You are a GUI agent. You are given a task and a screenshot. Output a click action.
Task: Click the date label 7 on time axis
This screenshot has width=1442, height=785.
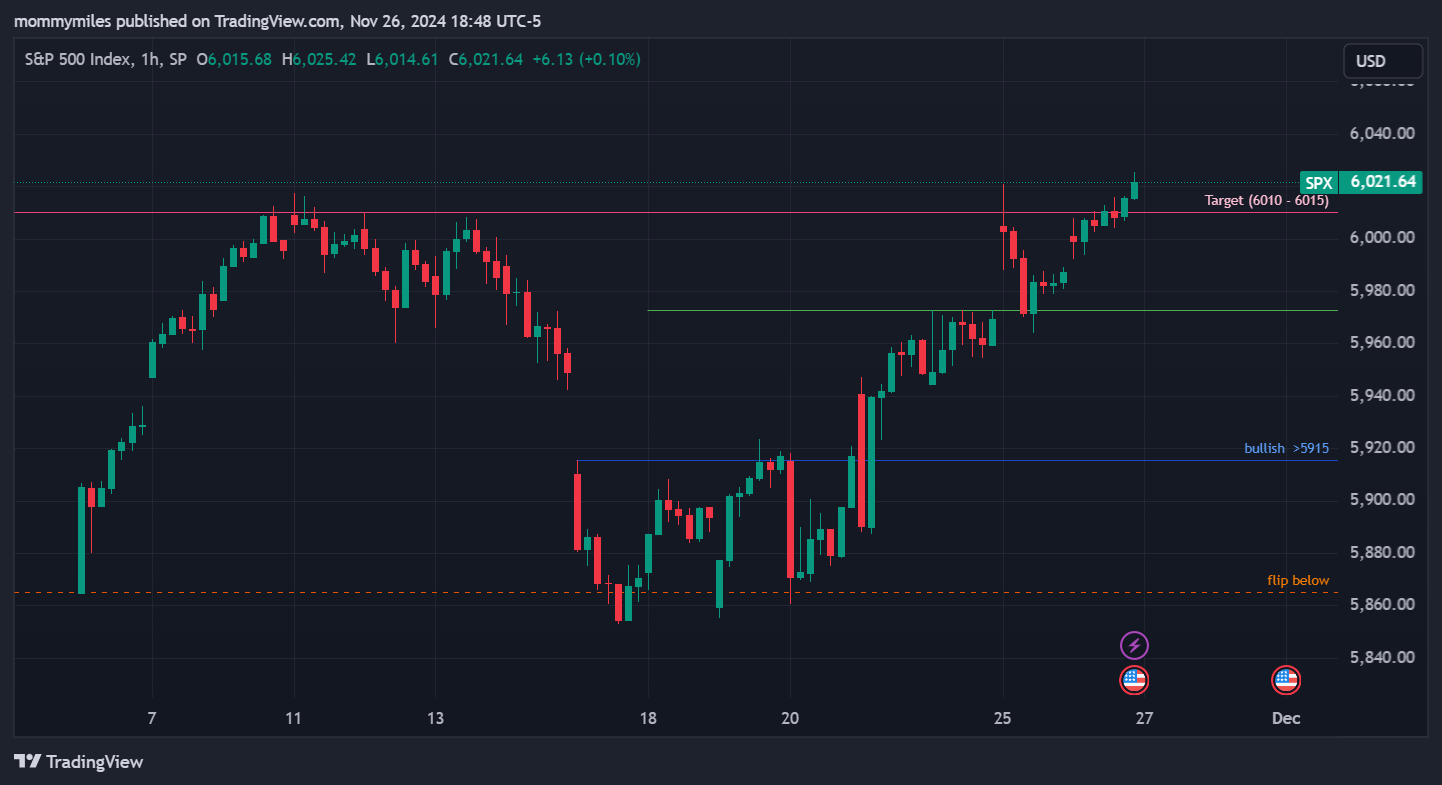(x=152, y=718)
